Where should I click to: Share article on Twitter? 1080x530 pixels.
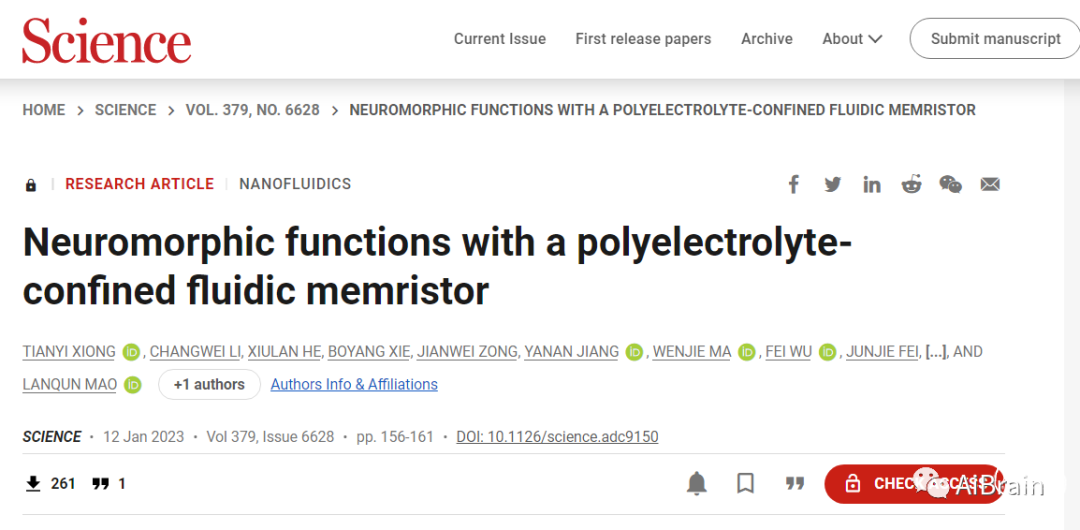click(x=832, y=184)
